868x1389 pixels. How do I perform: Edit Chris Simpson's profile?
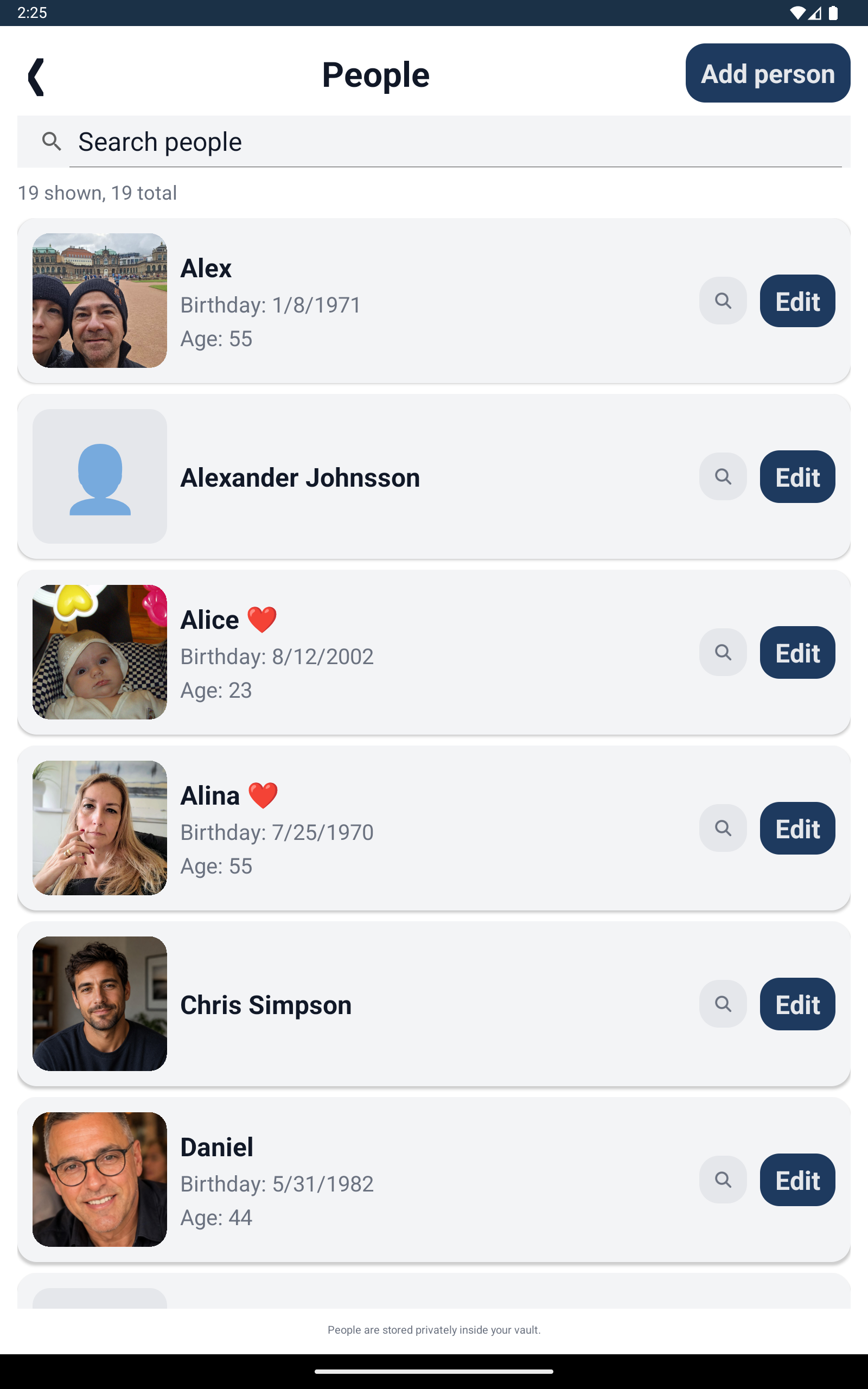coord(797,1004)
